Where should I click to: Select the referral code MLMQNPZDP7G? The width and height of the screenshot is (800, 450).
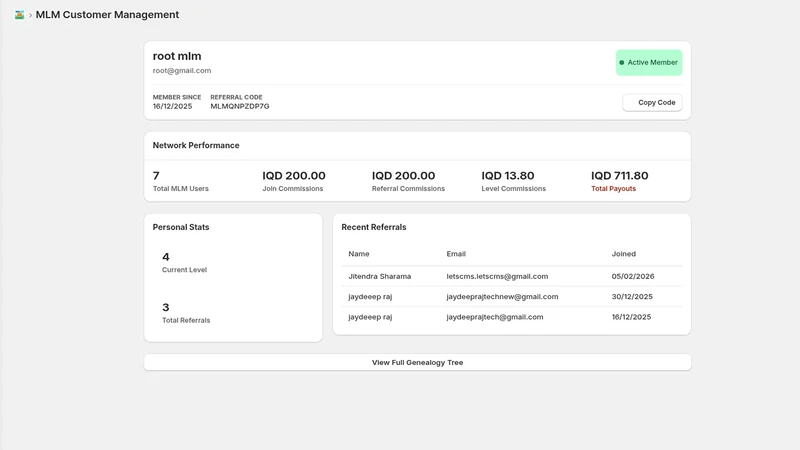click(240, 106)
